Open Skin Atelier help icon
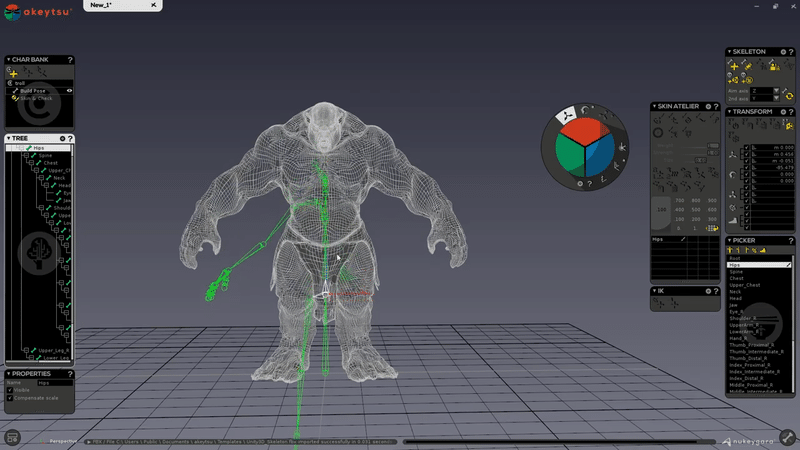This screenshot has width=800, height=450. pyautogui.click(x=716, y=106)
